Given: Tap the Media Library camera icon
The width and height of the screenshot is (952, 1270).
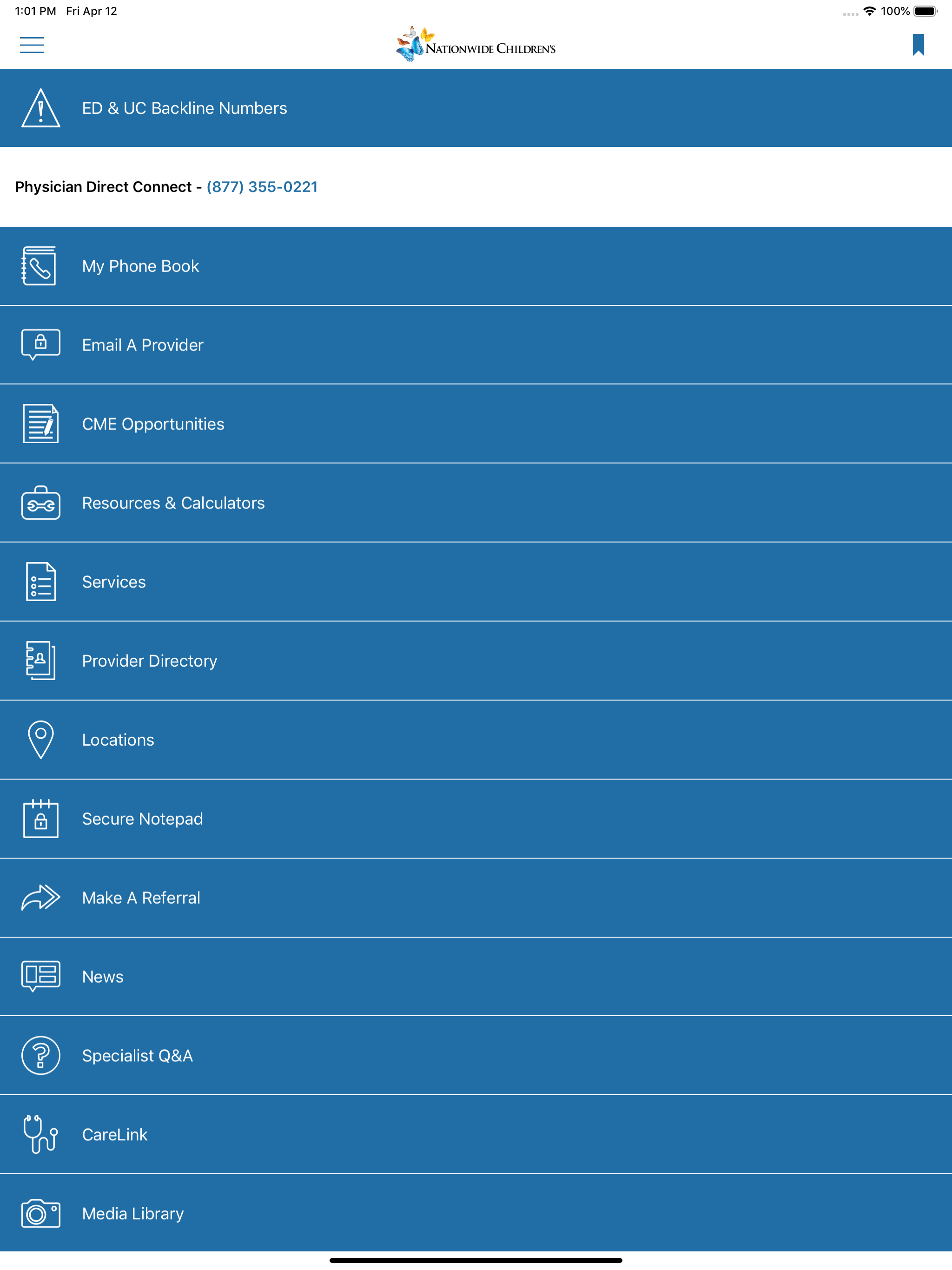Looking at the screenshot, I should tap(41, 1213).
